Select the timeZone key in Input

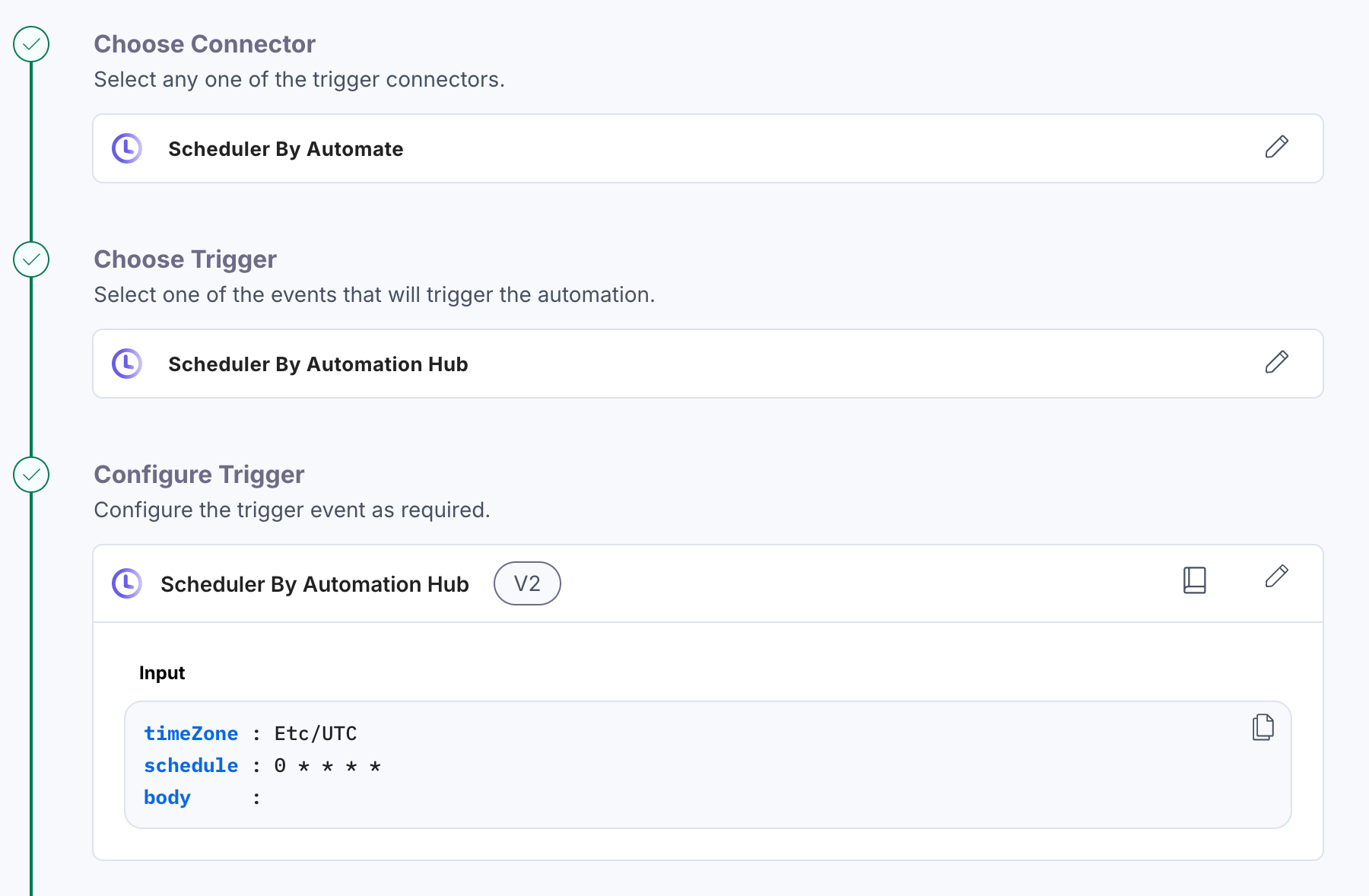(x=191, y=733)
